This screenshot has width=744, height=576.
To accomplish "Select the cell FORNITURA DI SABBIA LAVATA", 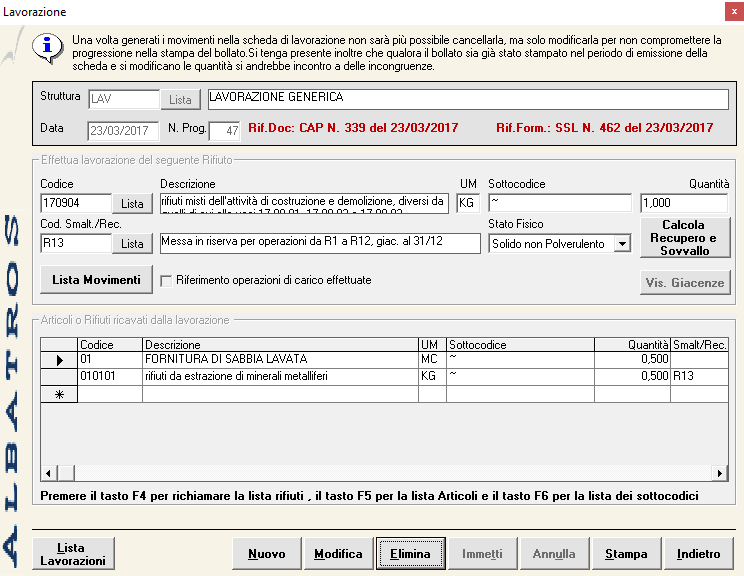I will click(280, 360).
